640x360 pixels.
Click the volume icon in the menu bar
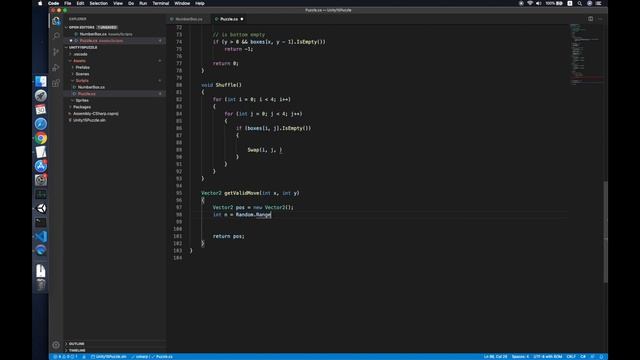point(538,3)
